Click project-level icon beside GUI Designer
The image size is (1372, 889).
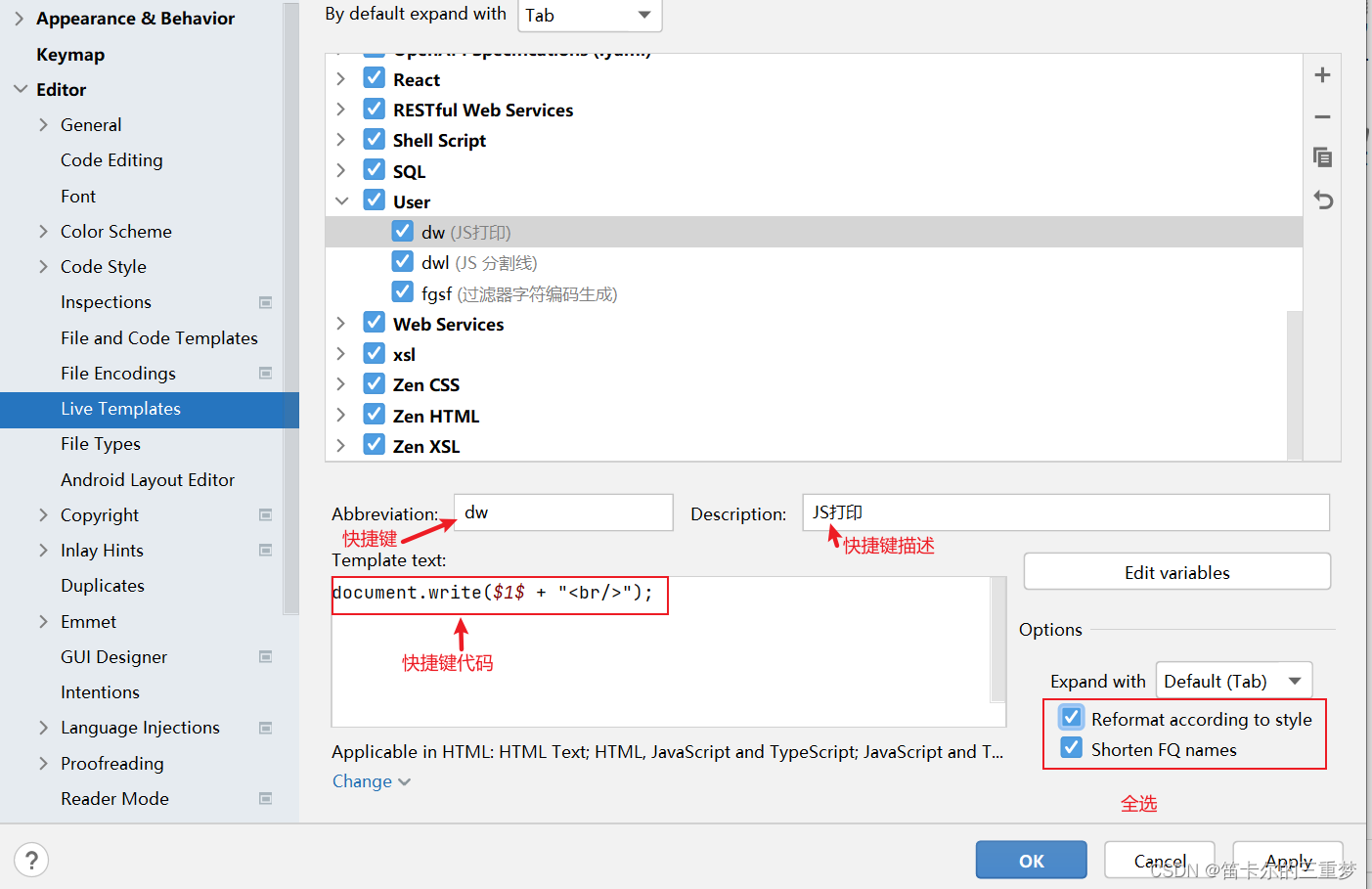(265, 656)
